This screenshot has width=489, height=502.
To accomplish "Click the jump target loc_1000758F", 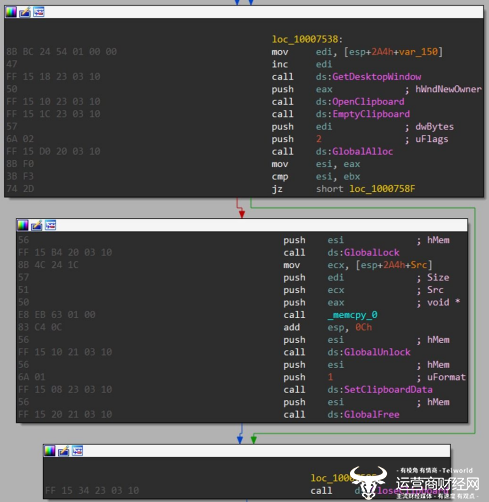I will tap(382, 189).
